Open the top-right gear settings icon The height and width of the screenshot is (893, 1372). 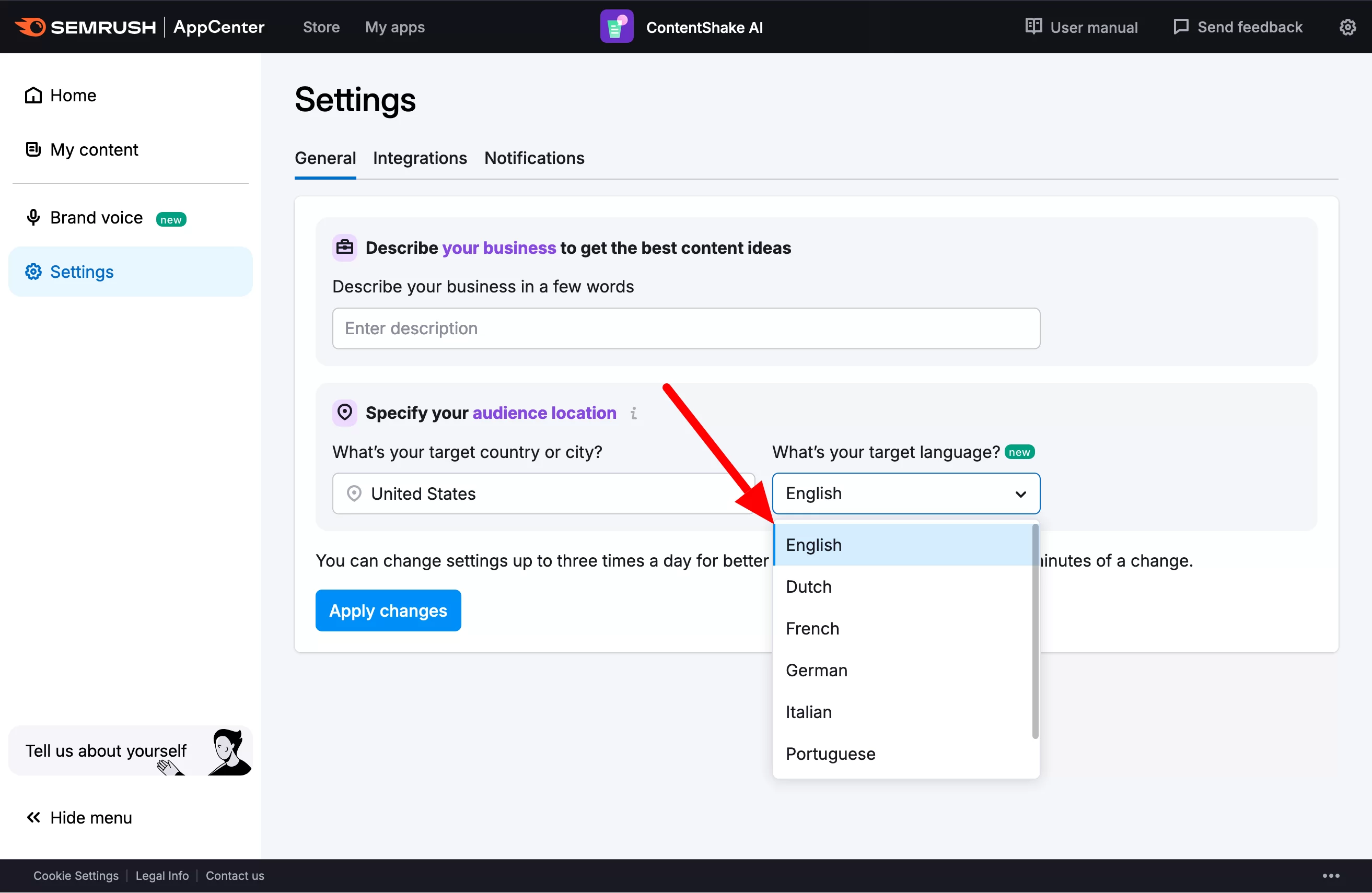[1347, 27]
